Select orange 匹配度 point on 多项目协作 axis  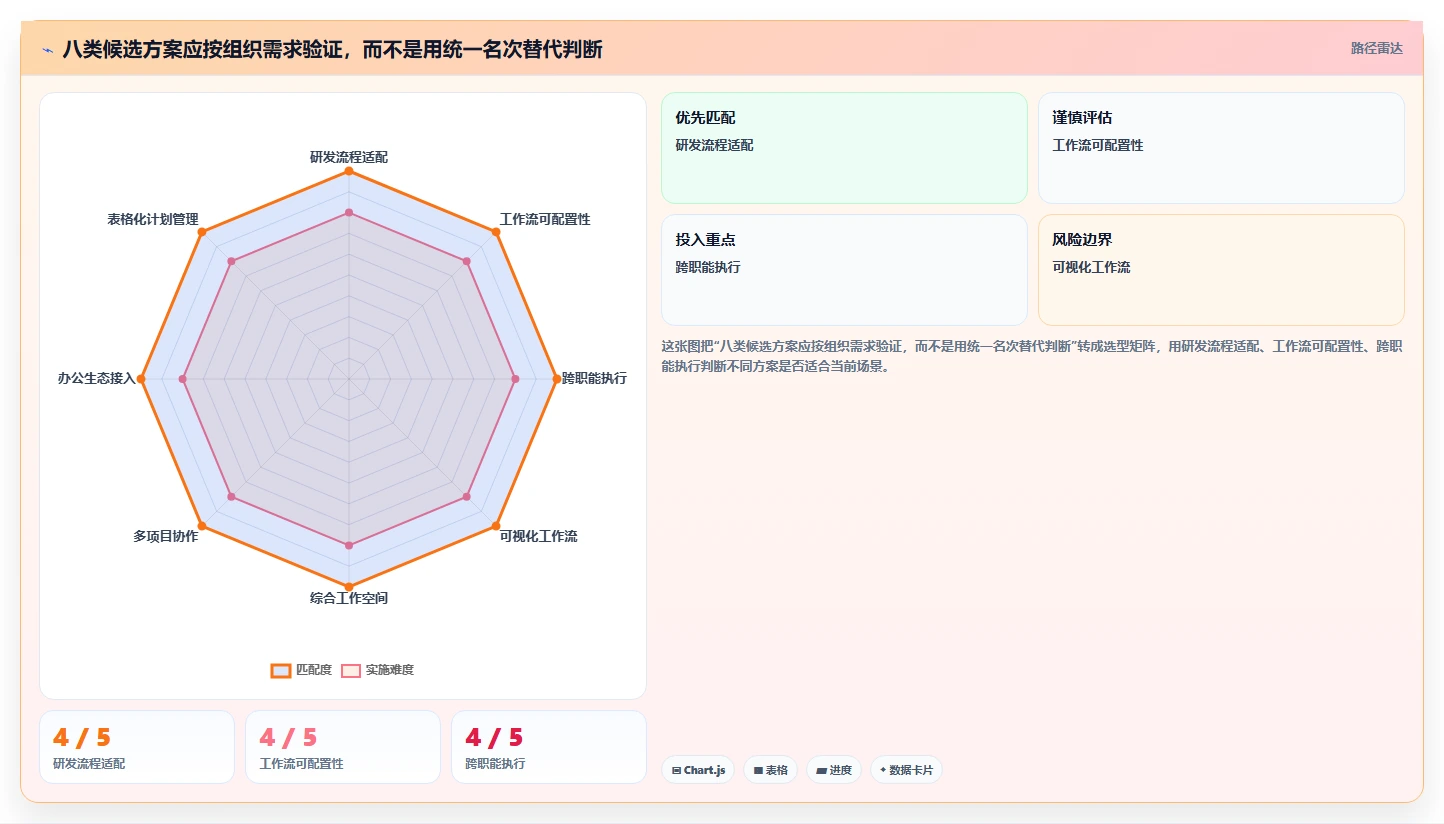pos(202,526)
